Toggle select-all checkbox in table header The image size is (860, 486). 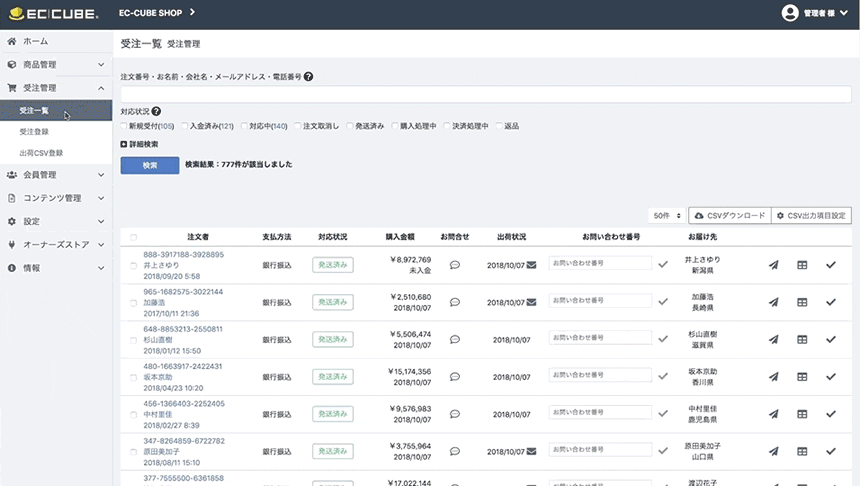[133, 238]
